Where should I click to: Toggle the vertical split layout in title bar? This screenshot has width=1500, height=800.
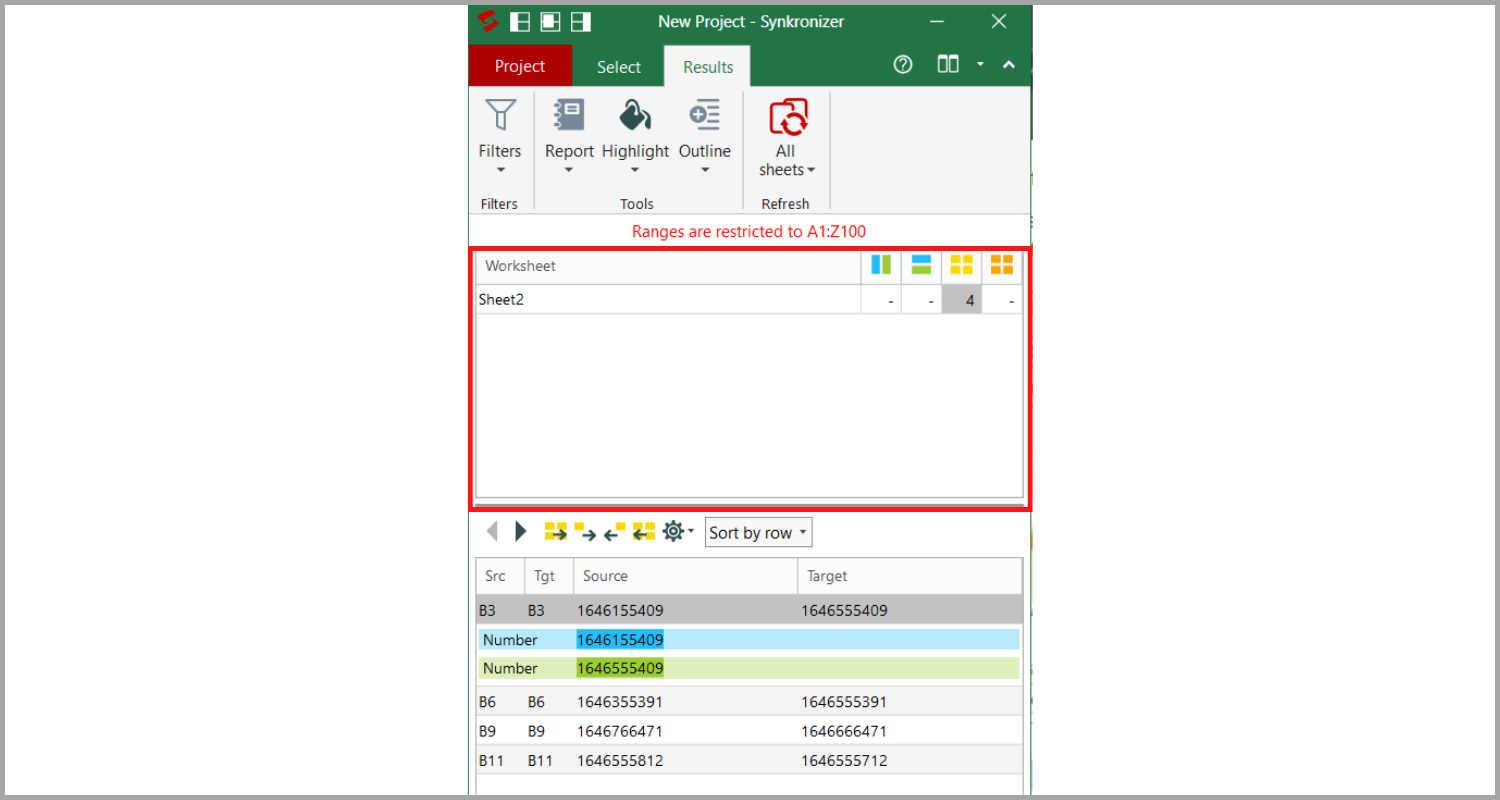tap(520, 21)
